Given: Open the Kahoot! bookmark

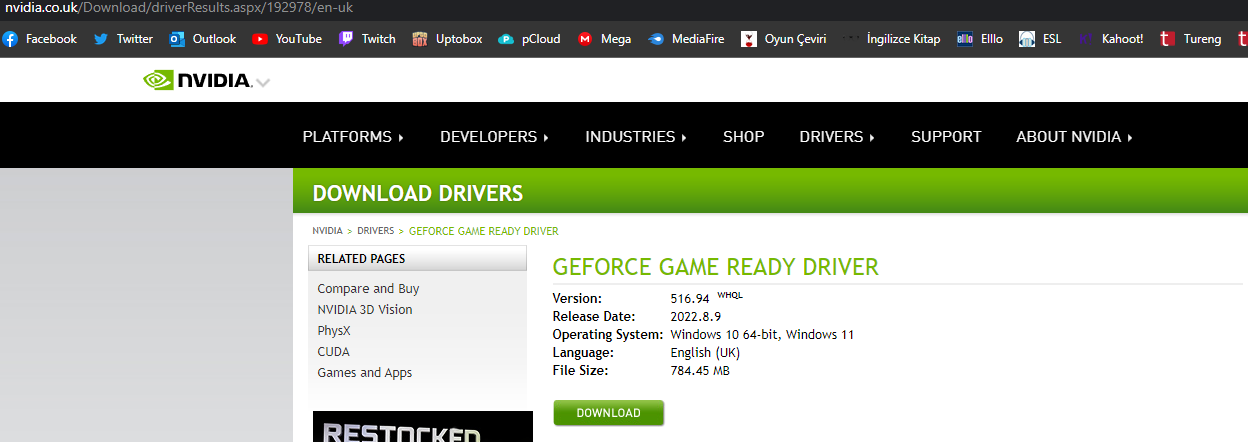Looking at the screenshot, I should [x=1111, y=39].
